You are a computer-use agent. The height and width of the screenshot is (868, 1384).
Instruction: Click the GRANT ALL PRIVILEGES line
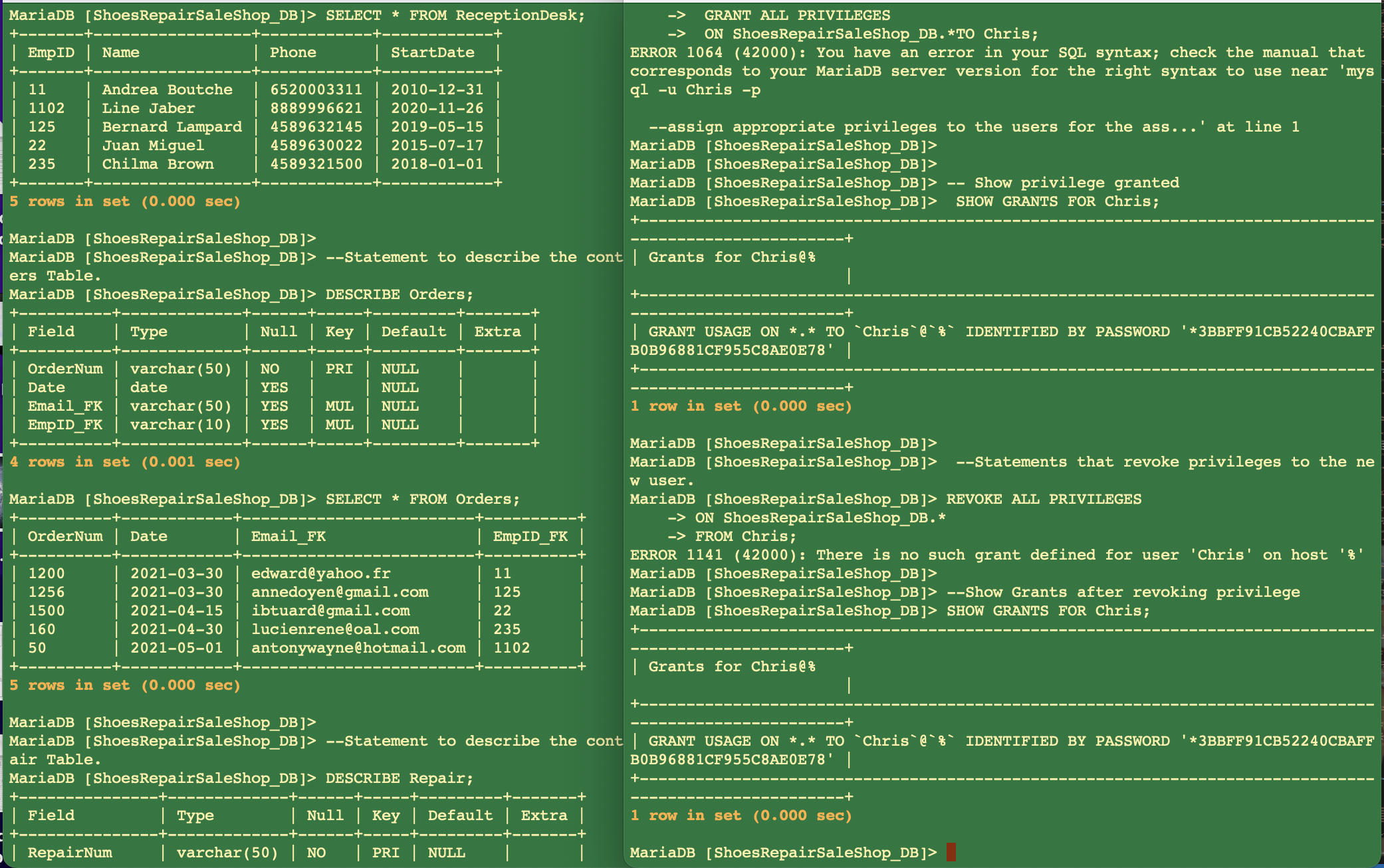[x=796, y=15]
